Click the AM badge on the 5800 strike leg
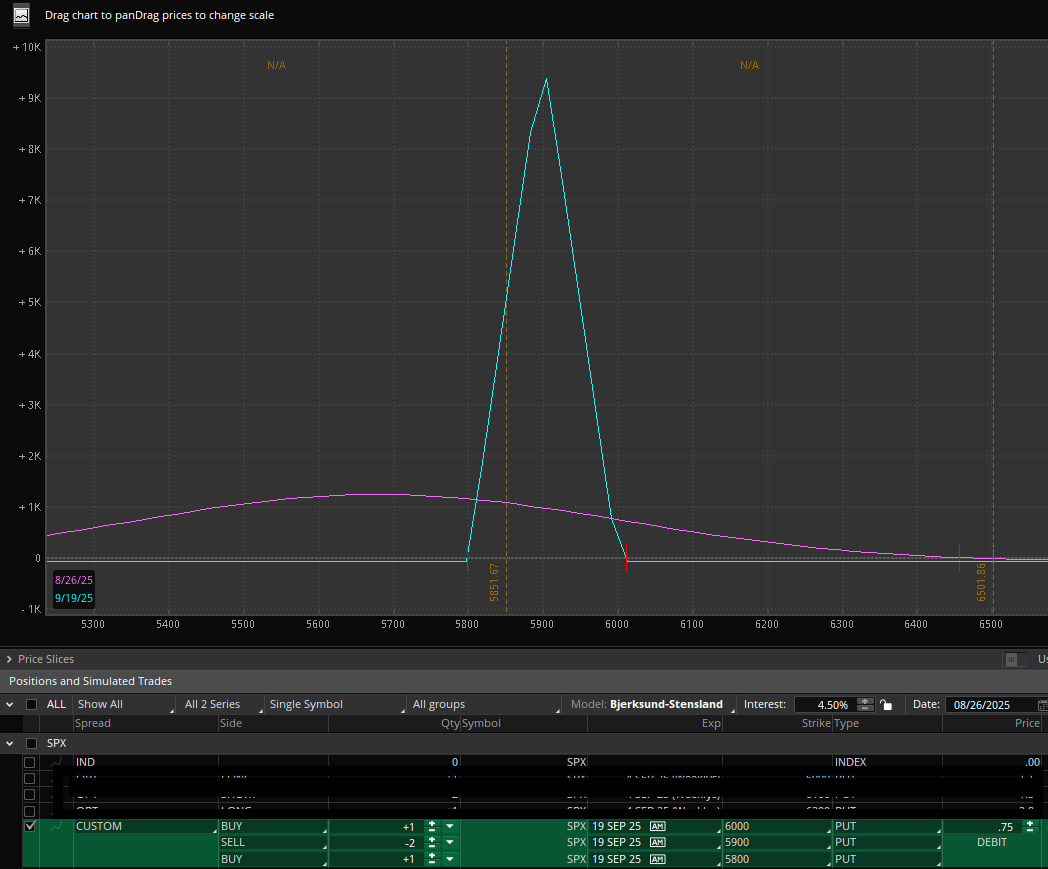 tap(658, 859)
